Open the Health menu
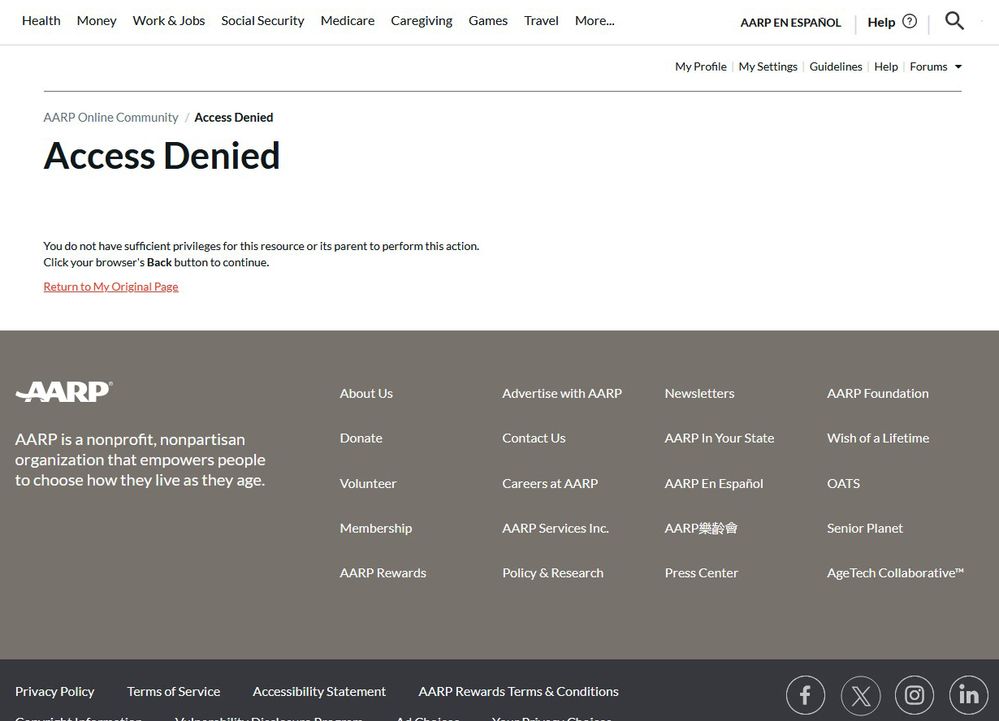Viewport: 999px width, 721px height. click(41, 21)
